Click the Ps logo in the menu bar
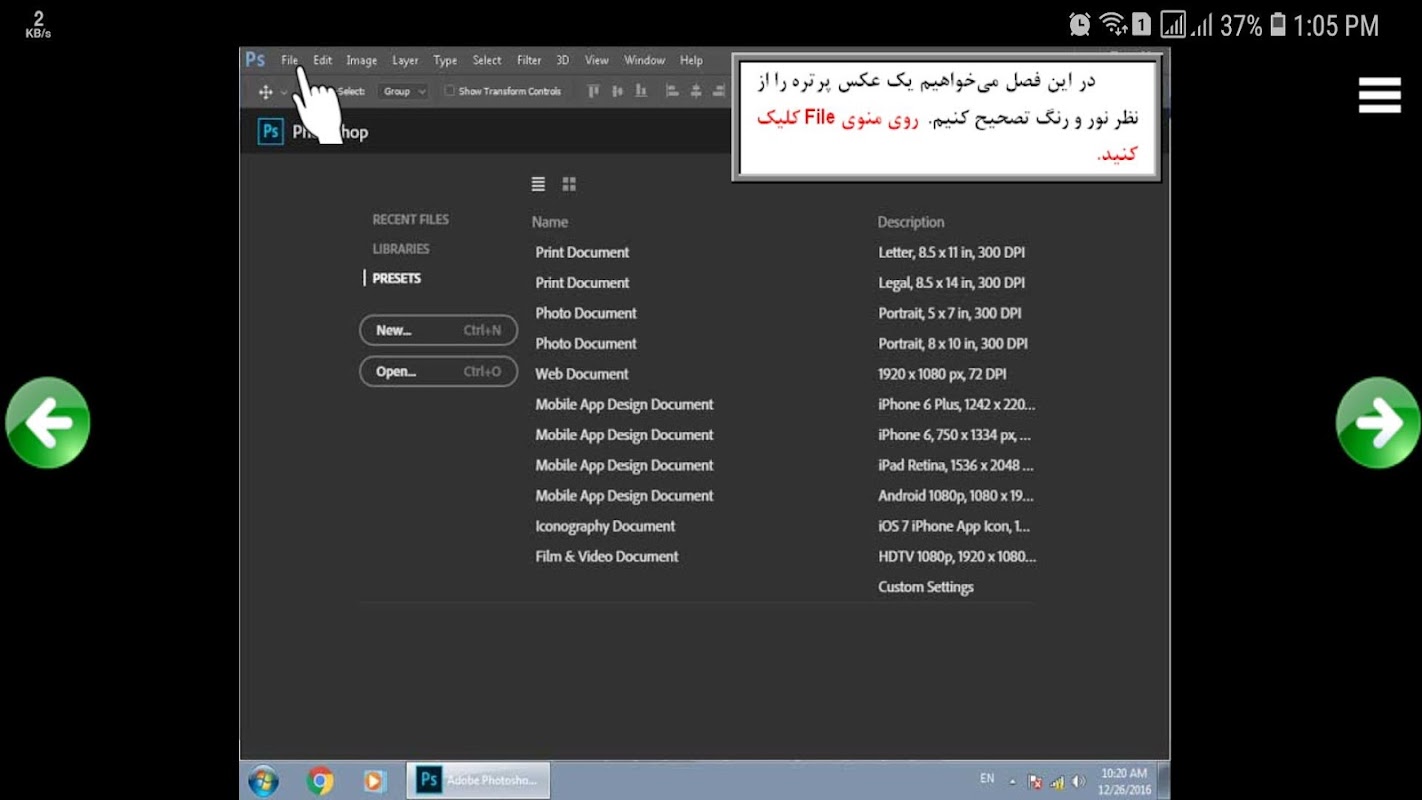 click(256, 60)
